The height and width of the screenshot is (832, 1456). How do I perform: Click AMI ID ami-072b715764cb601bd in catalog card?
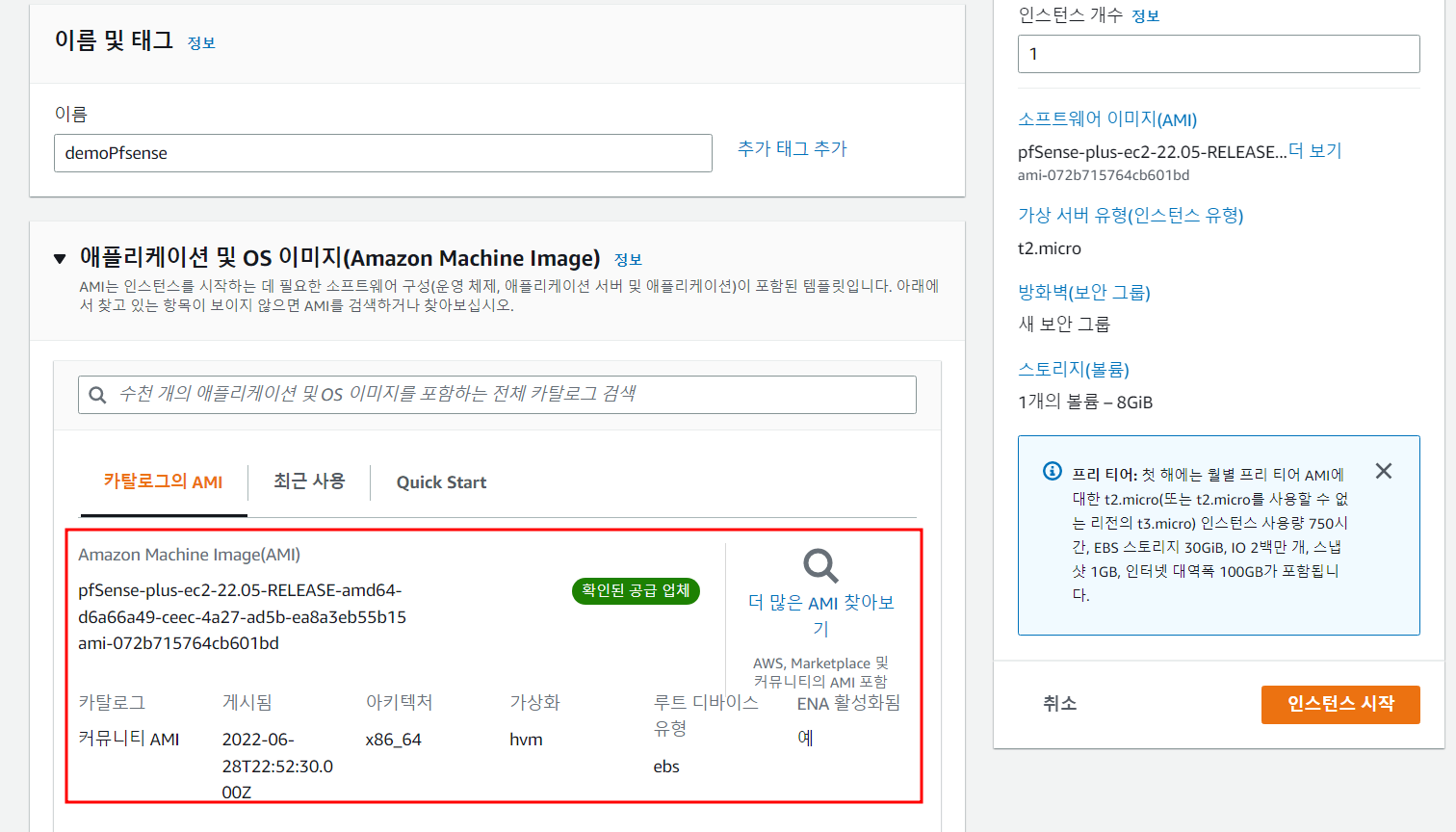[178, 643]
